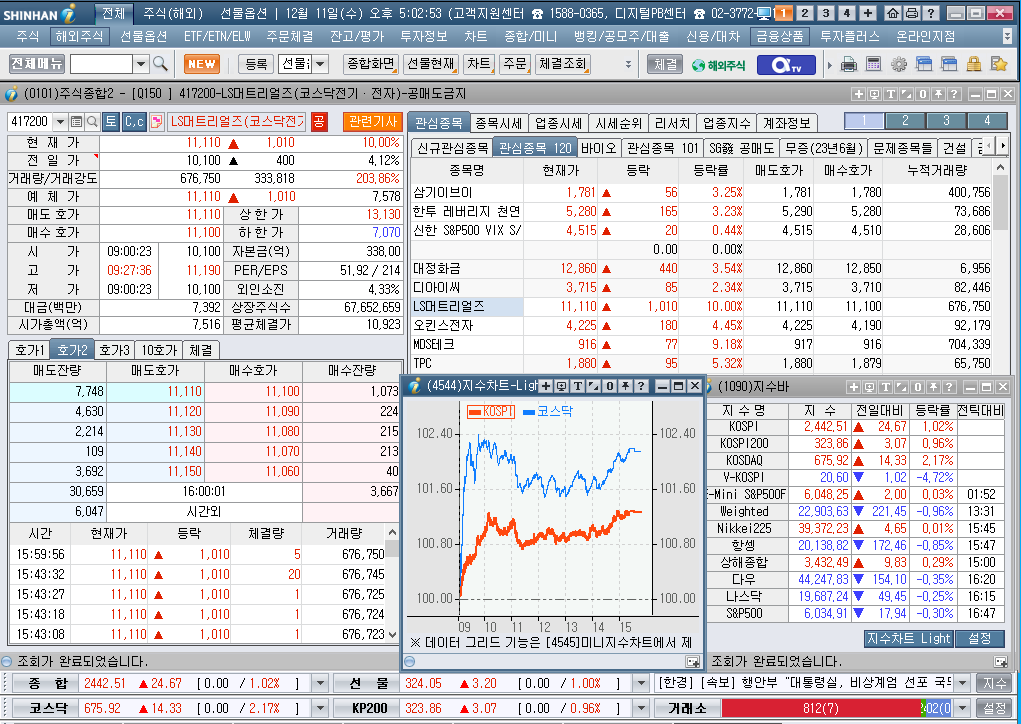Click the red 812(7) 거래소 bar
This screenshot has height=724, width=1021.
[x=820, y=708]
